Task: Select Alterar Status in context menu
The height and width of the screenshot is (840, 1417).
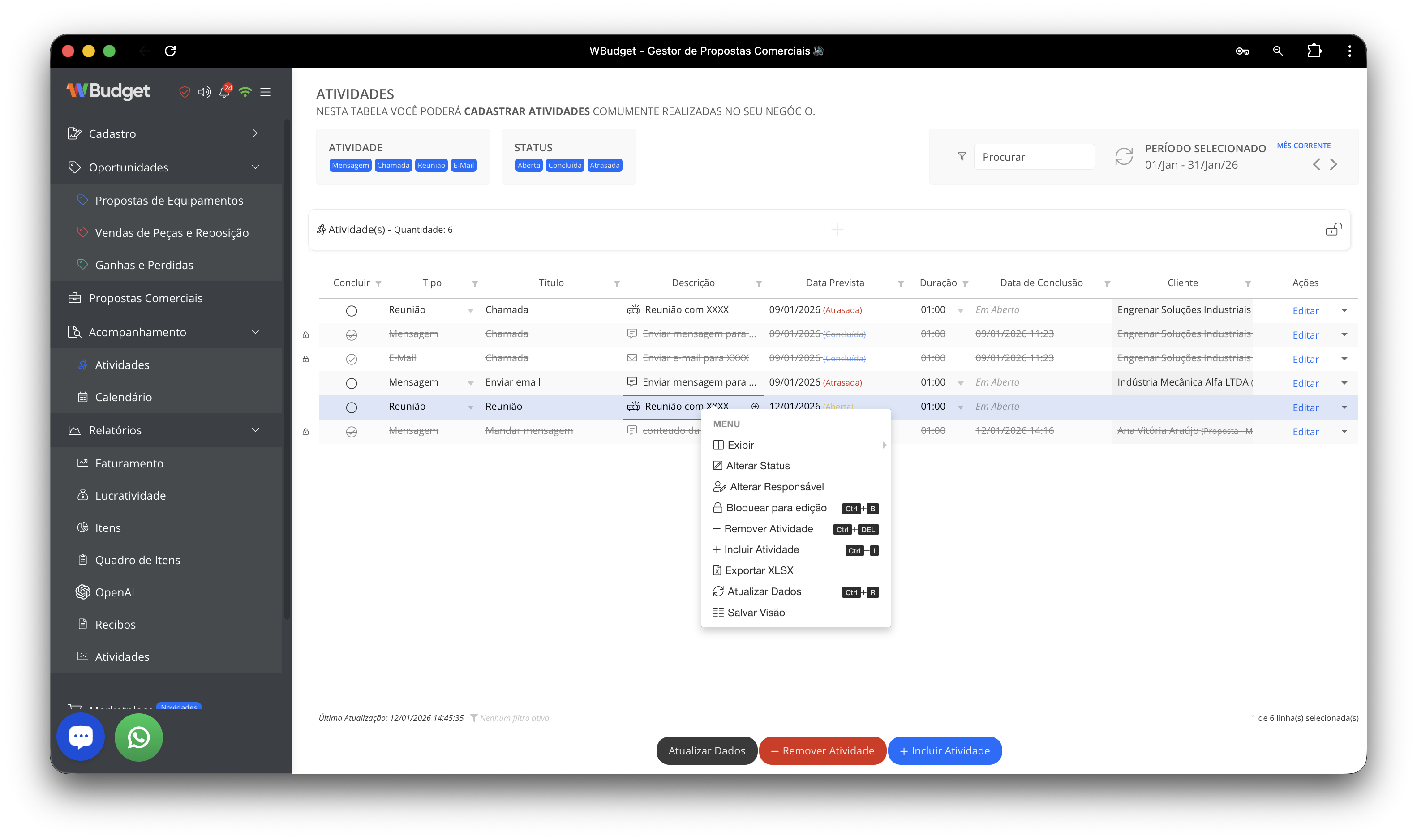Action: pos(757,466)
